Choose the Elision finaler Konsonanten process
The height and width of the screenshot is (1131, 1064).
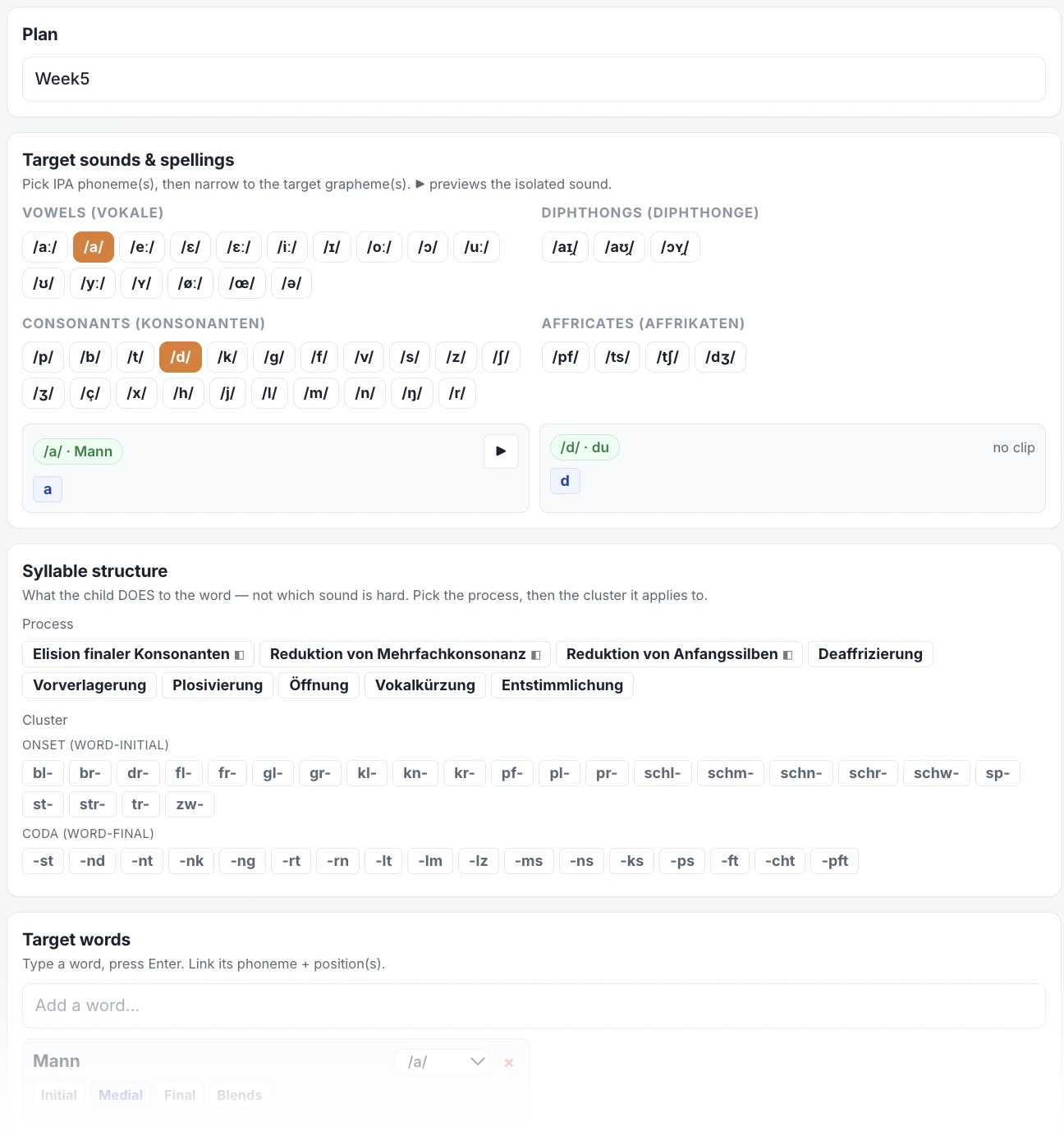click(138, 654)
